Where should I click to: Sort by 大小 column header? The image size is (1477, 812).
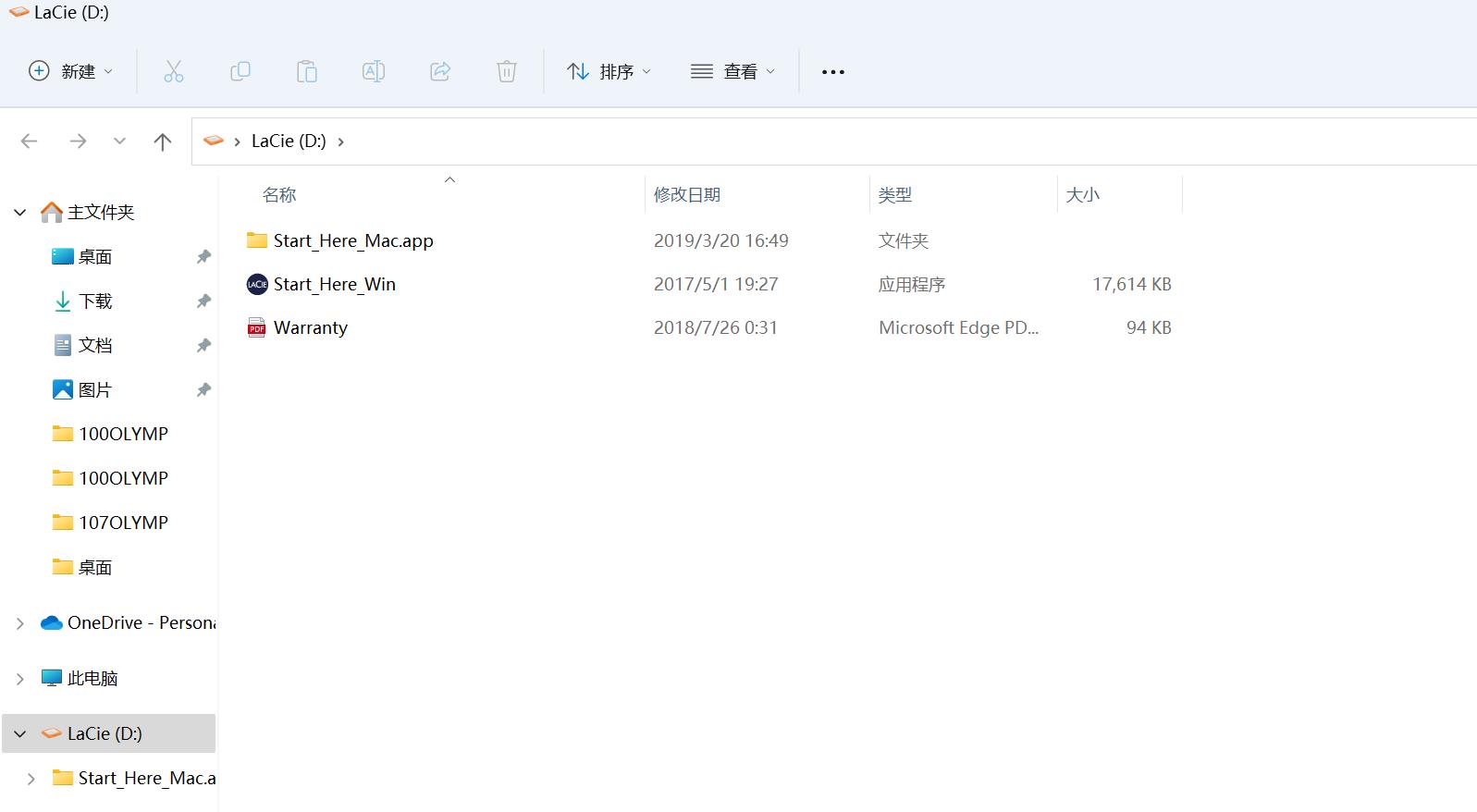[x=1082, y=195]
